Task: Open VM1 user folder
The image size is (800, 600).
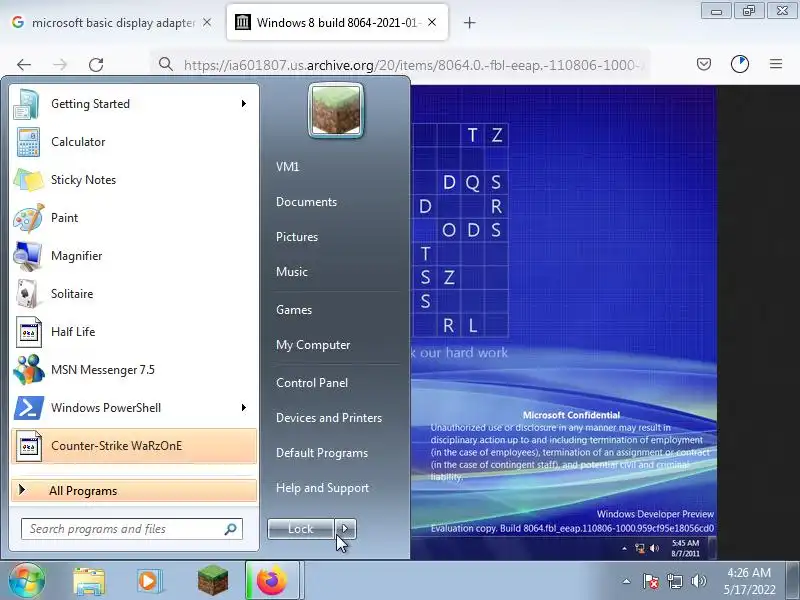Action: (x=287, y=167)
